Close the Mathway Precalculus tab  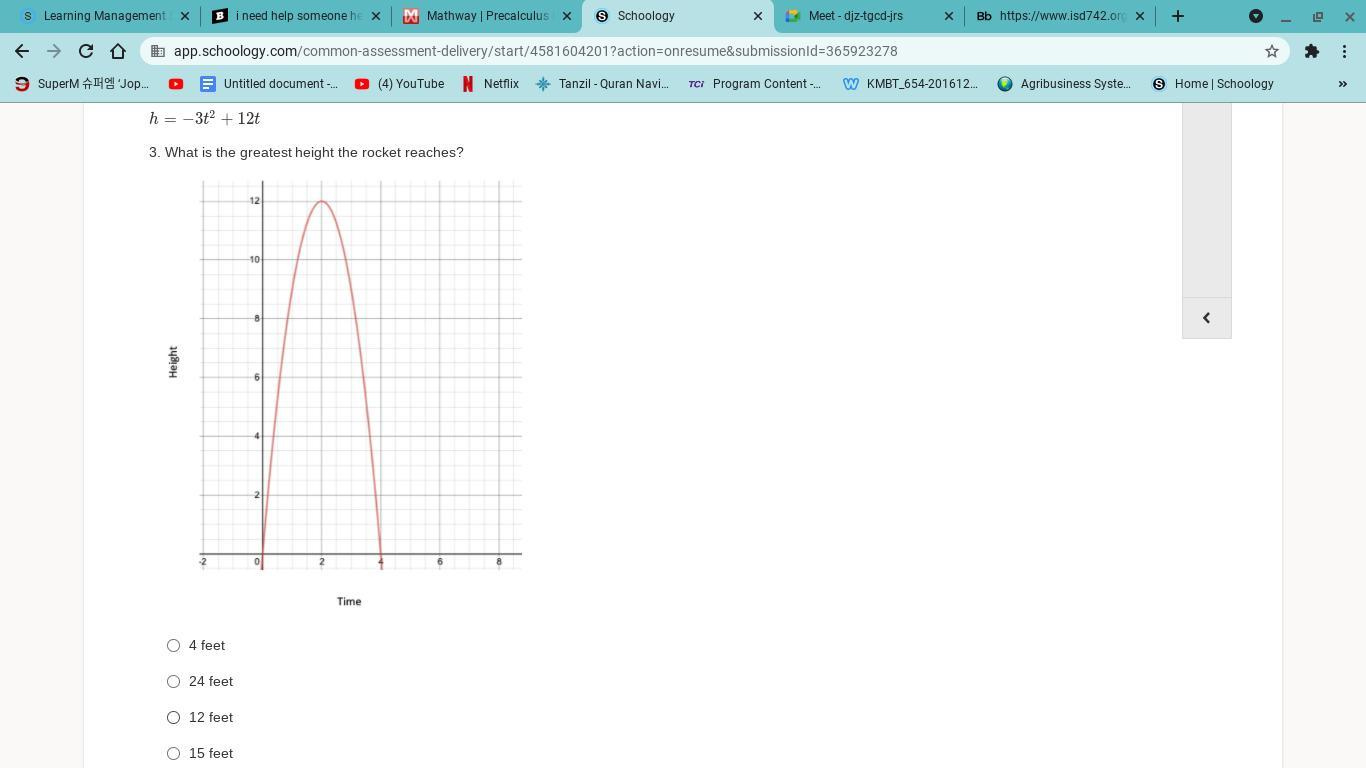pyautogui.click(x=567, y=16)
